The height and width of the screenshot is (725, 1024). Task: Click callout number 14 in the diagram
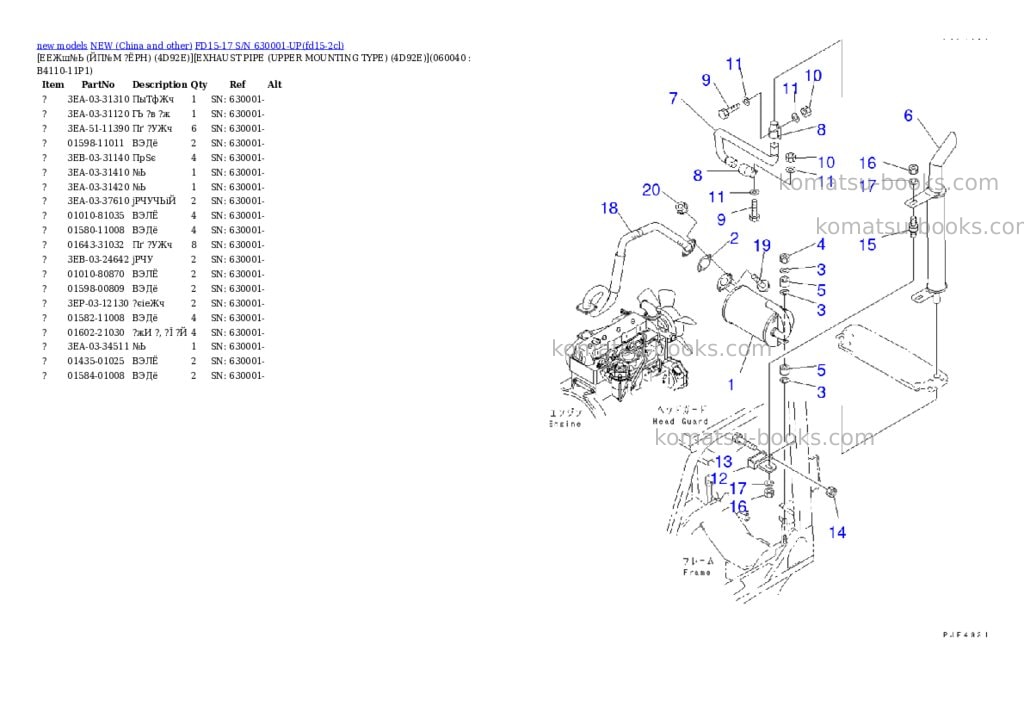click(837, 533)
